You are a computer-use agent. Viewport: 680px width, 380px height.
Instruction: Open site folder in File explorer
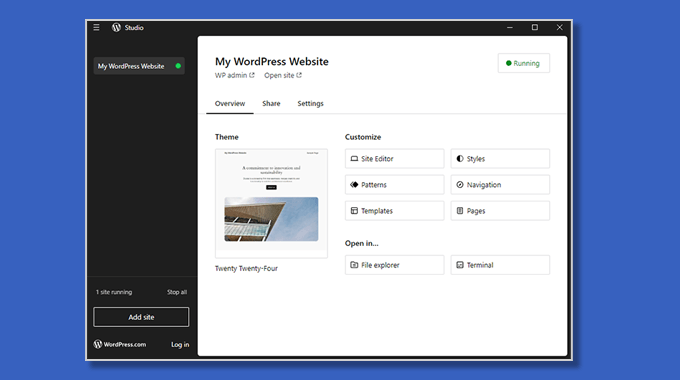coord(394,265)
